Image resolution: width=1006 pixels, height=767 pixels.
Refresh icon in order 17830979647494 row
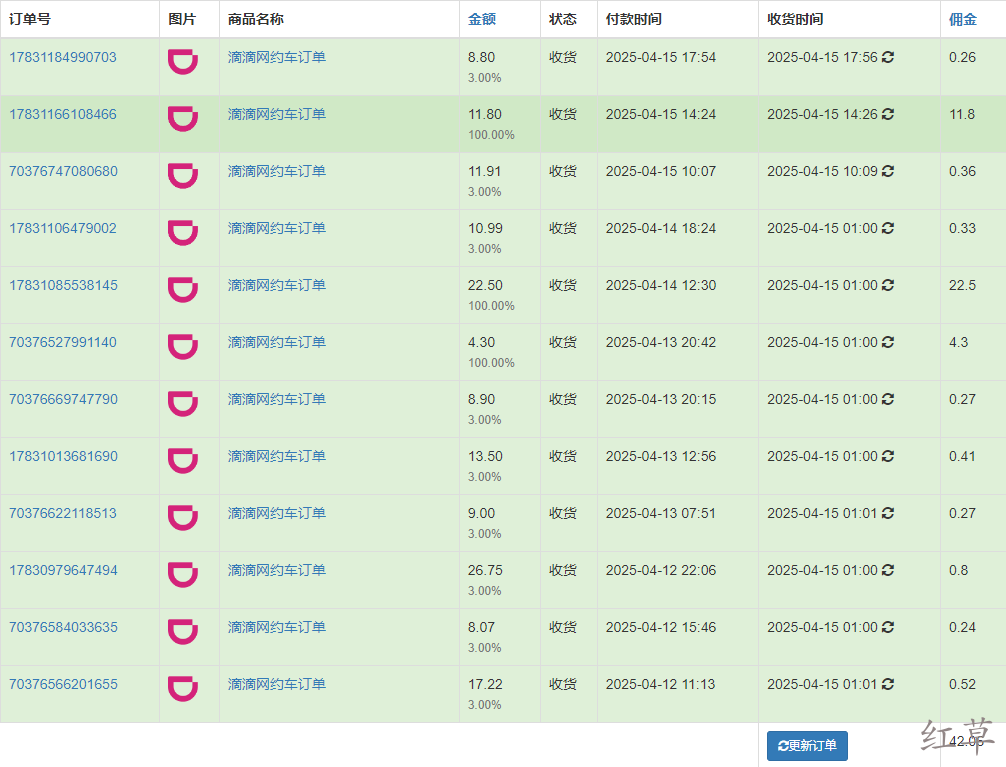pyautogui.click(x=888, y=571)
